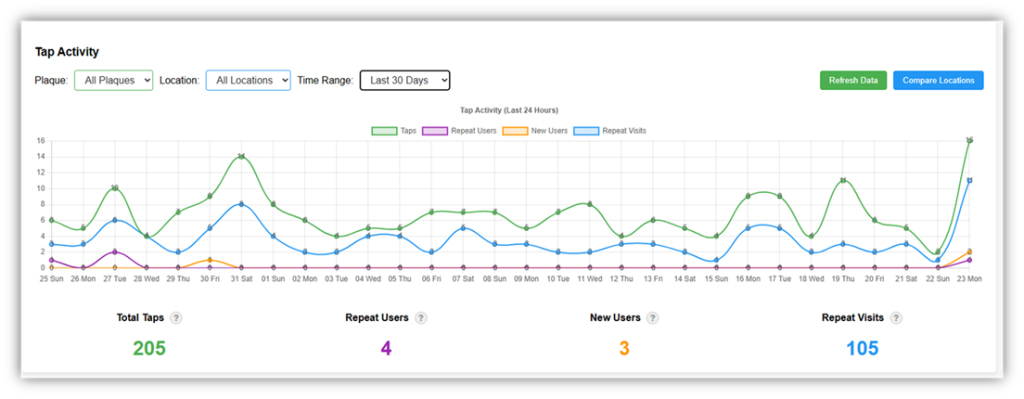
Task: Click the help icon beside Total Taps
Action: pyautogui.click(x=176, y=318)
